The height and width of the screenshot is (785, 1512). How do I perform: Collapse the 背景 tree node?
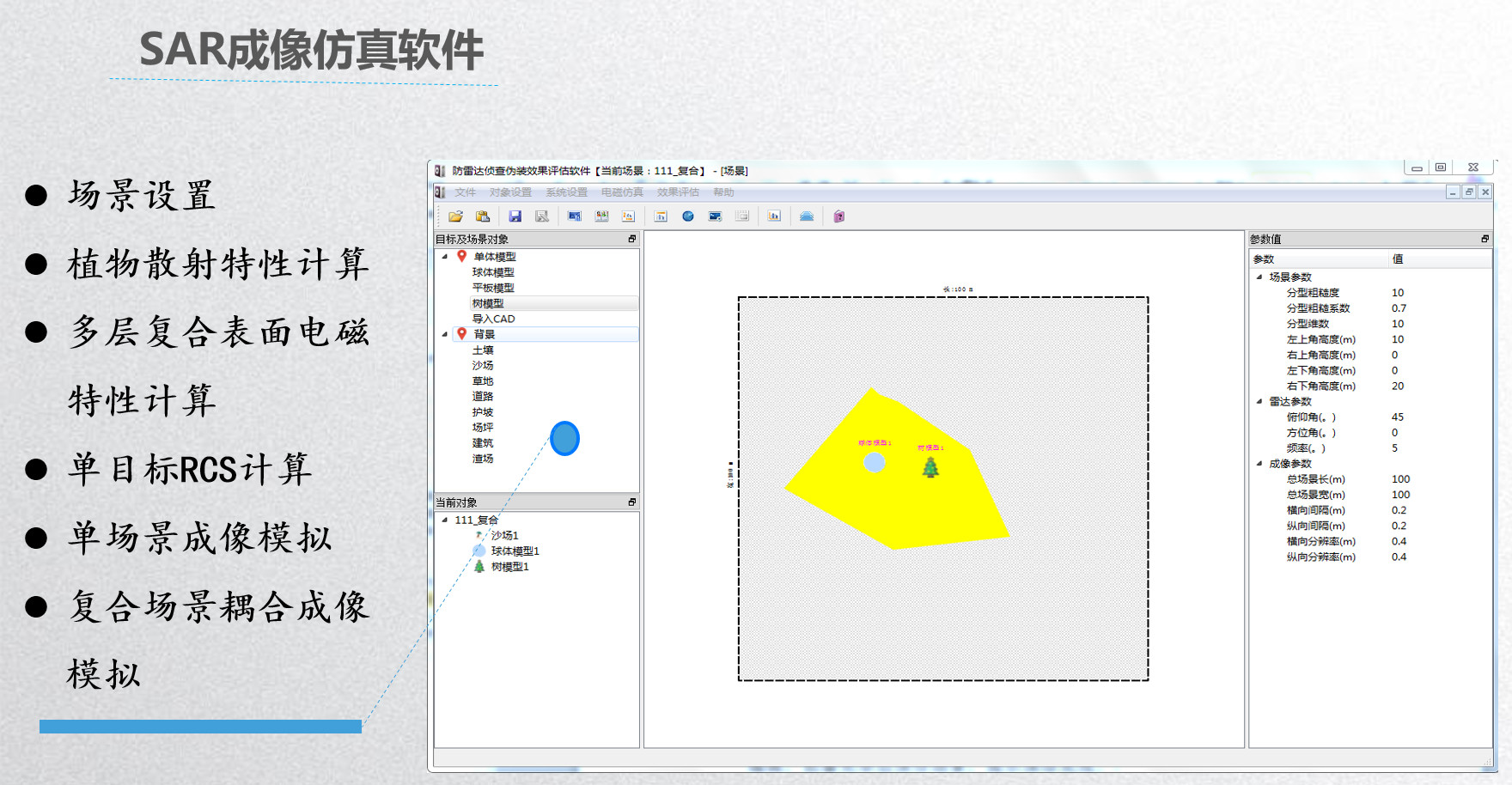pyautogui.click(x=445, y=334)
